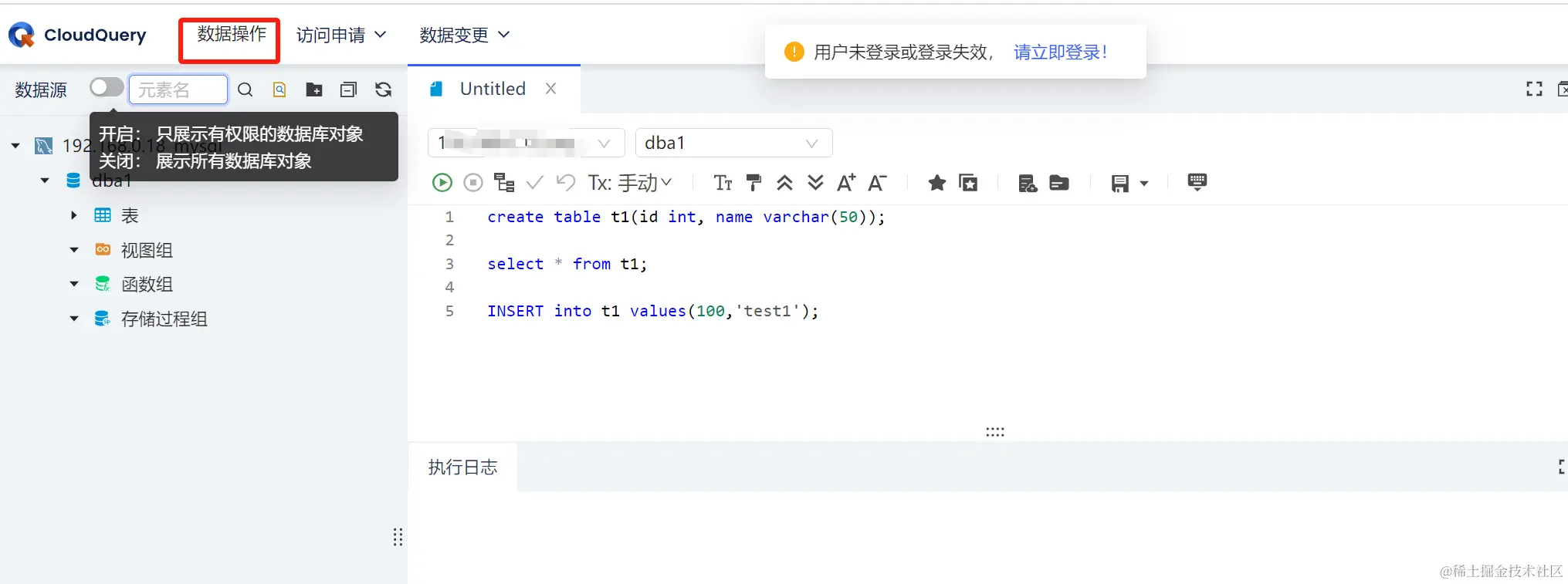Stop execution with the stop icon
The height and width of the screenshot is (584, 1568).
point(473,183)
